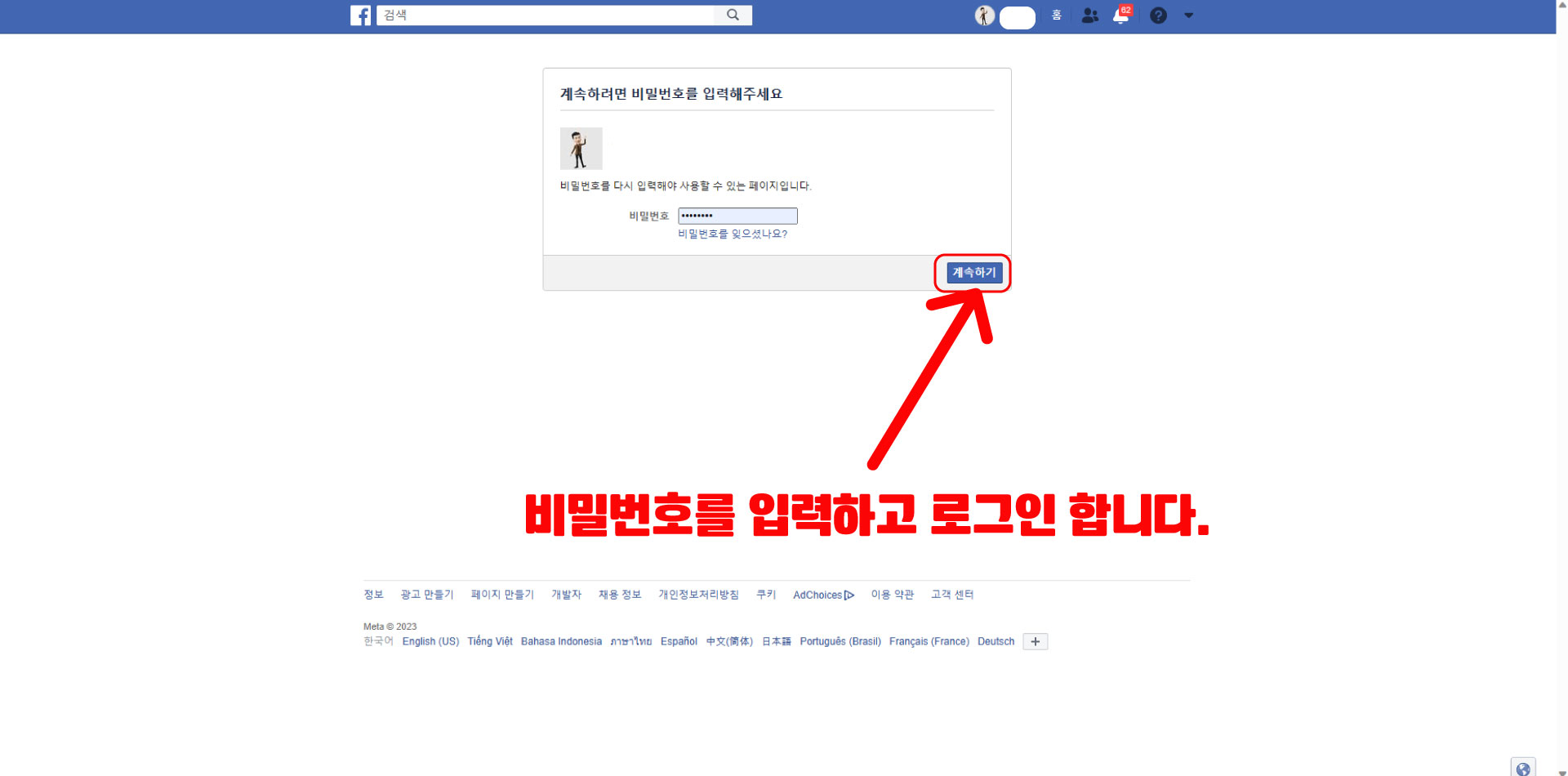
Task: Open the friend requests icon
Action: (x=1089, y=15)
